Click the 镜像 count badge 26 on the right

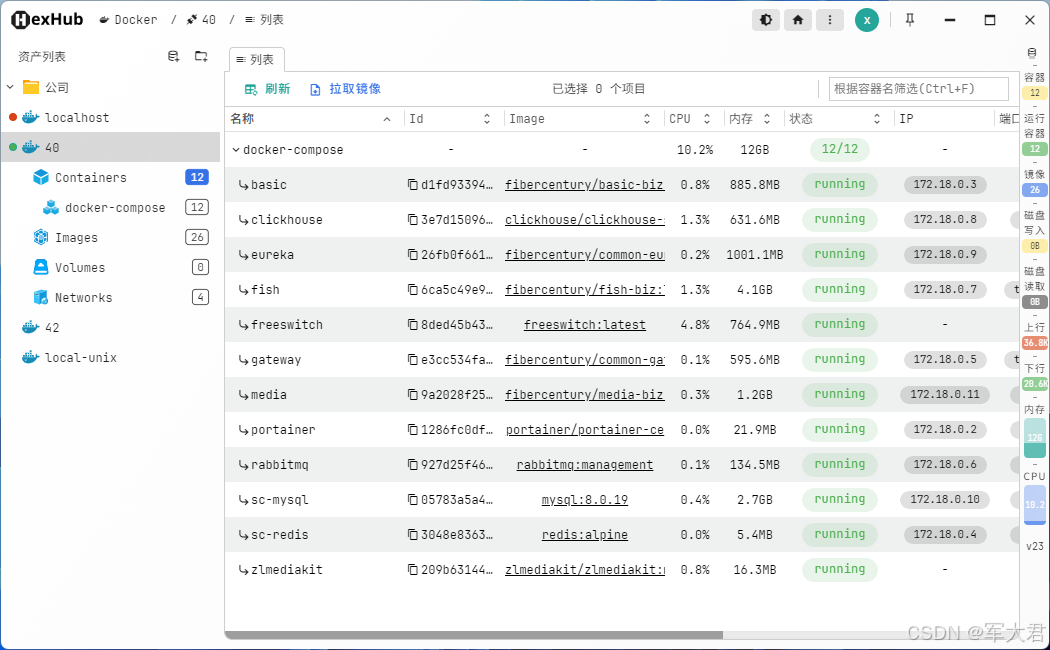[1035, 190]
